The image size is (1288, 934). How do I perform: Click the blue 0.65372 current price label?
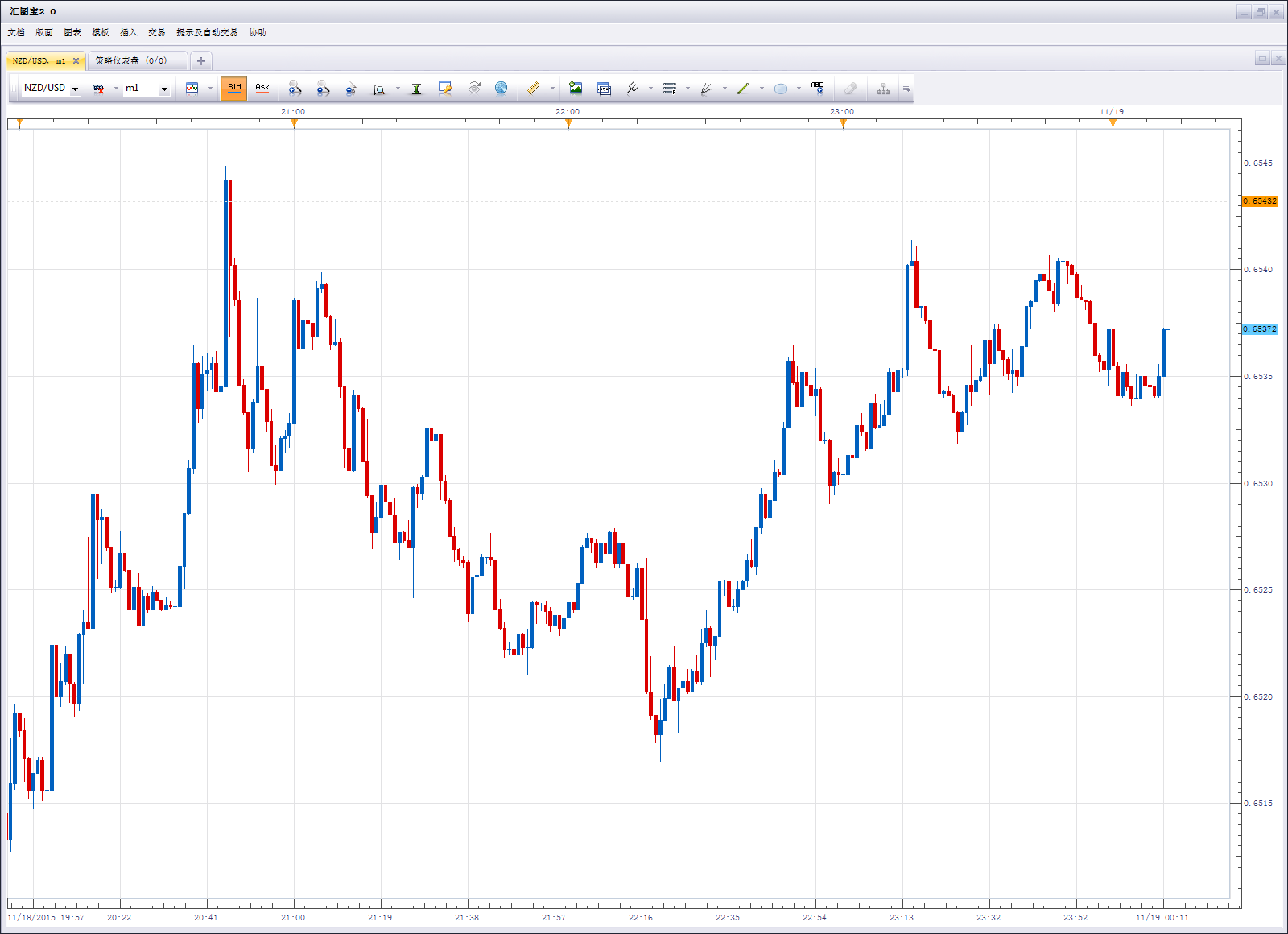point(1260,329)
